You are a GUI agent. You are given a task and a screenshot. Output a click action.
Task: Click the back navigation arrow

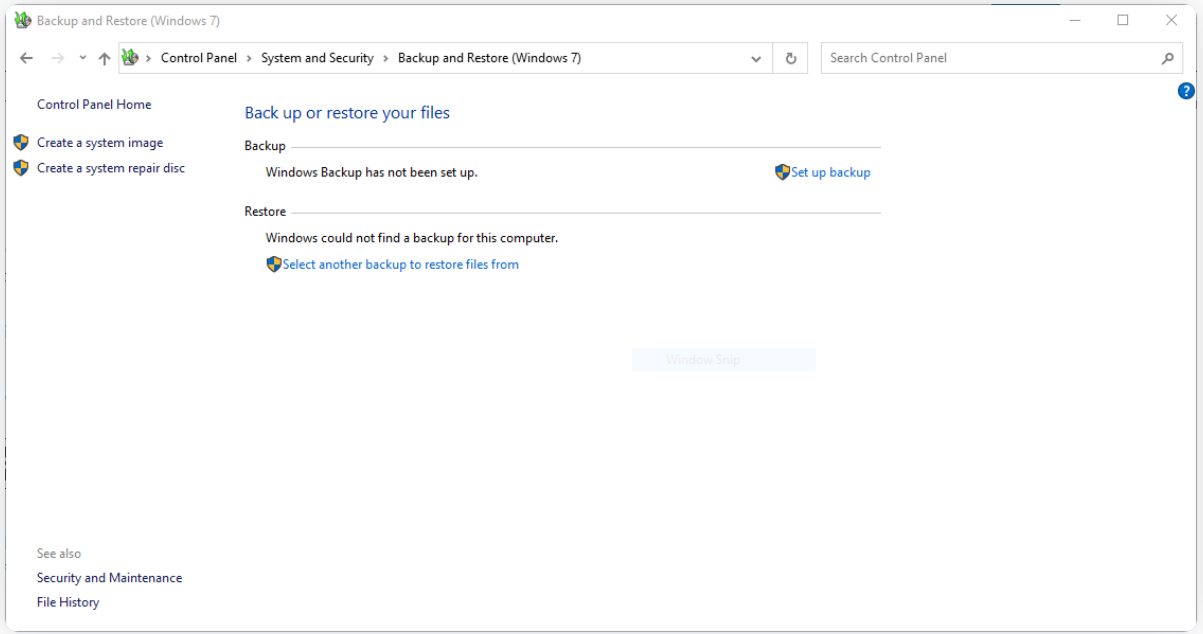[26, 58]
